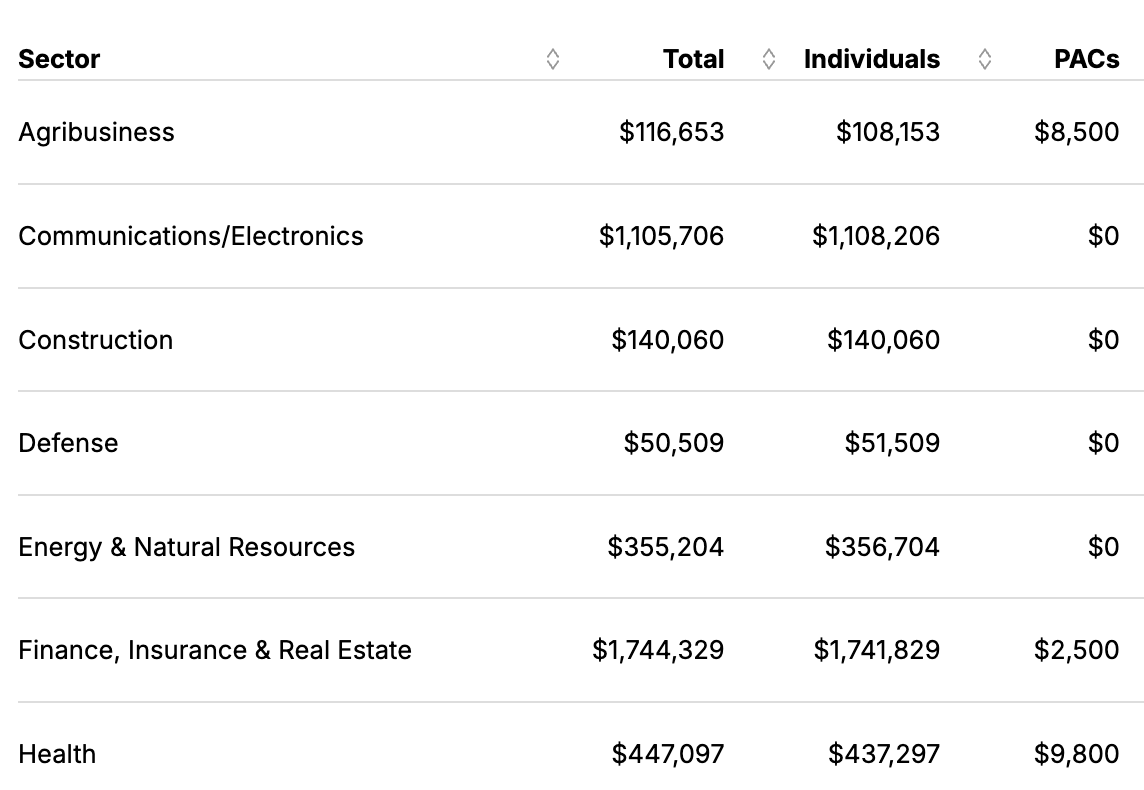This screenshot has height=790, width=1144.
Task: Select the Individuals column header
Action: coord(871,60)
